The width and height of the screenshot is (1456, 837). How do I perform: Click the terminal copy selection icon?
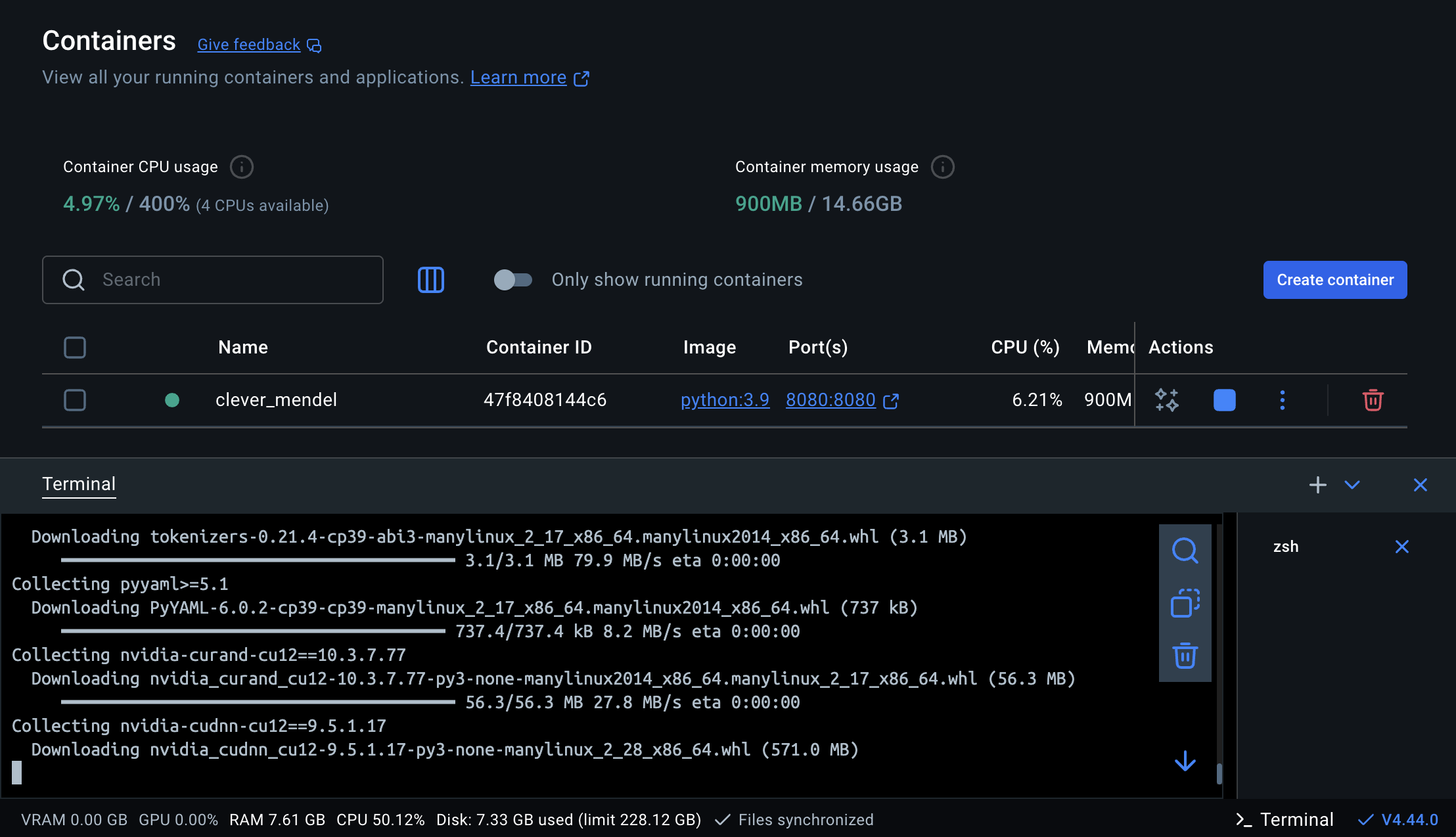[x=1185, y=603]
